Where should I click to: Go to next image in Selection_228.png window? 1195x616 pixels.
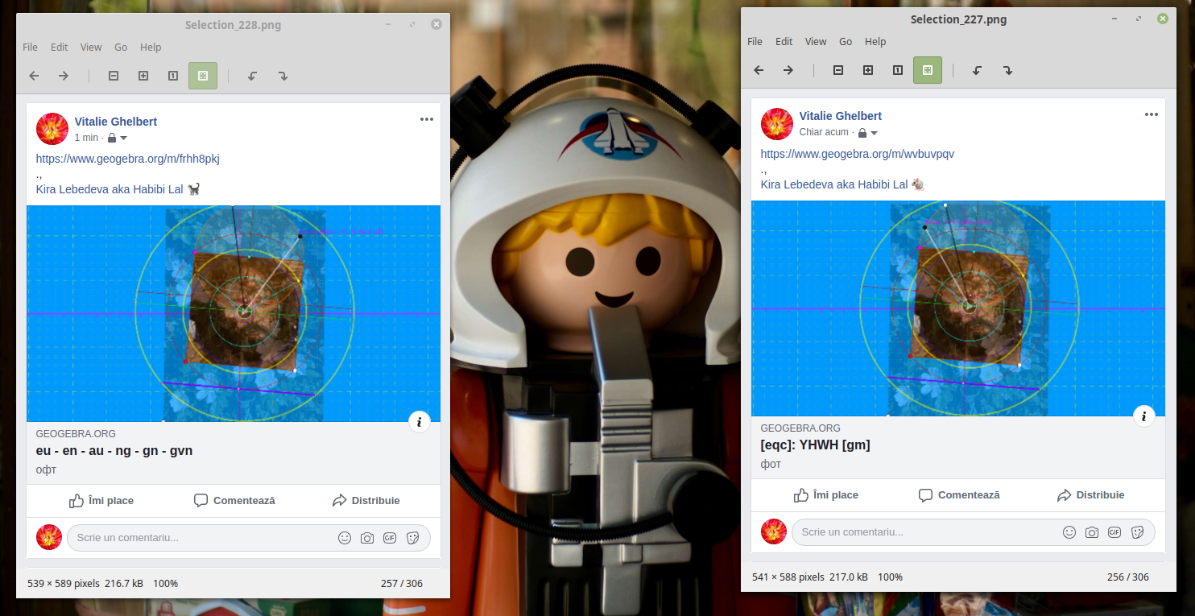(x=63, y=75)
